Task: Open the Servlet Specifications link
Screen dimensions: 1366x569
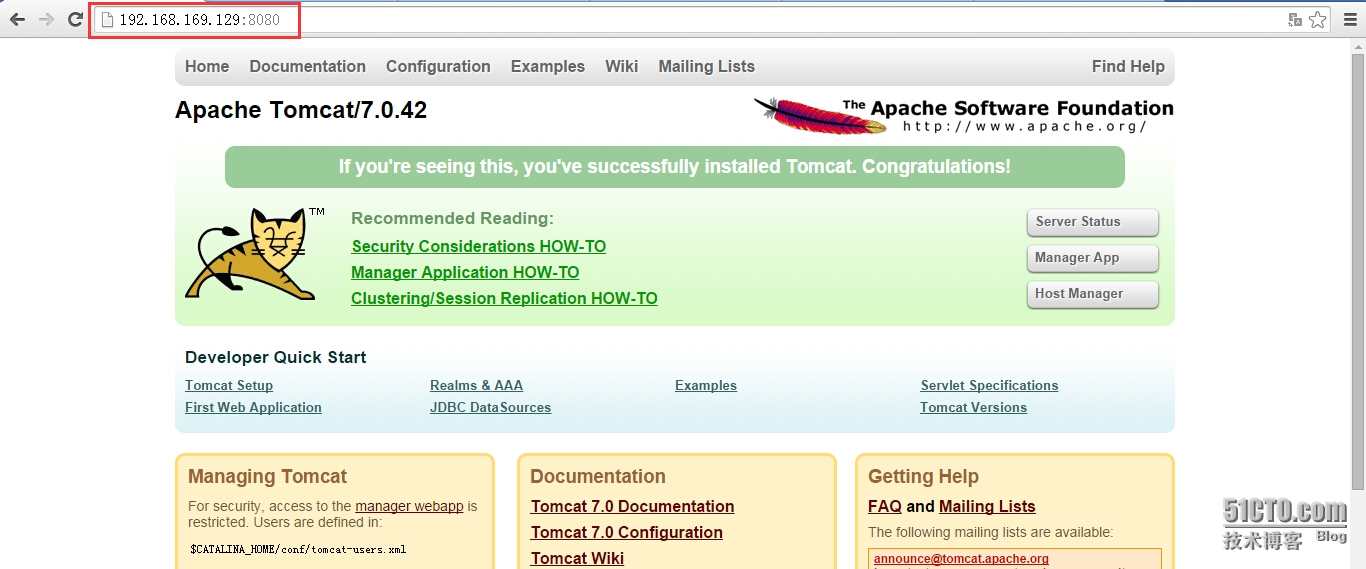Action: 989,385
